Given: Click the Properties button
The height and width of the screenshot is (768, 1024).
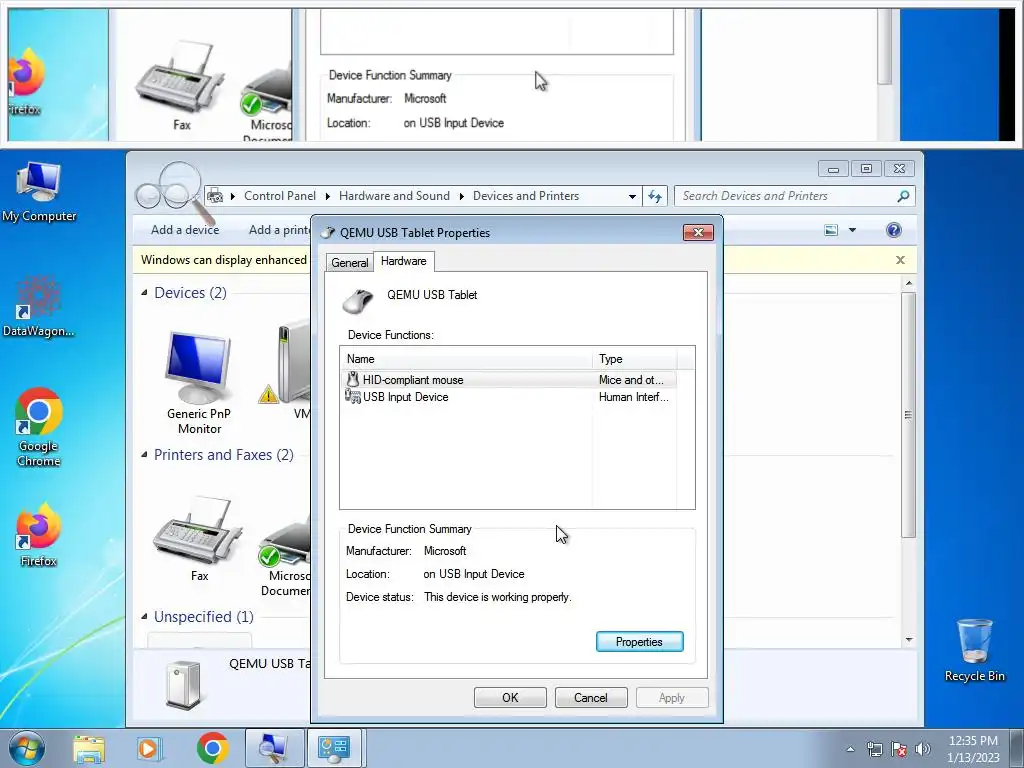Looking at the screenshot, I should click(x=639, y=642).
